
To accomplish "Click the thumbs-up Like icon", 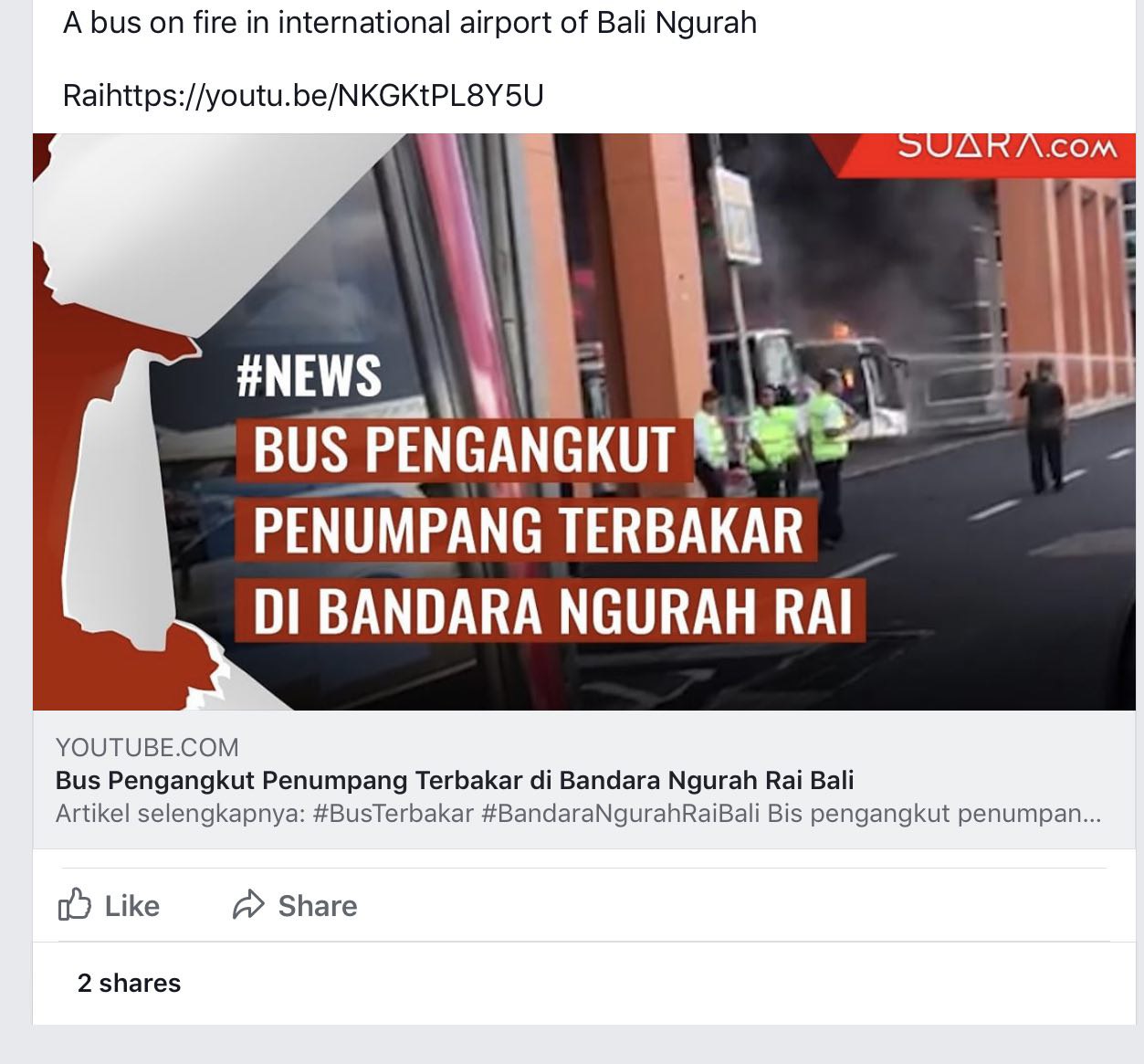I will click(75, 905).
